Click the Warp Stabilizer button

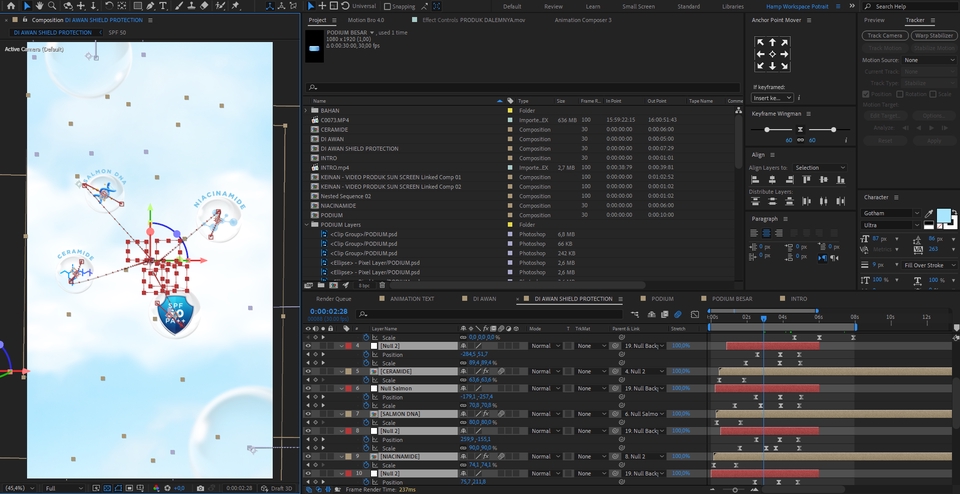pos(934,36)
